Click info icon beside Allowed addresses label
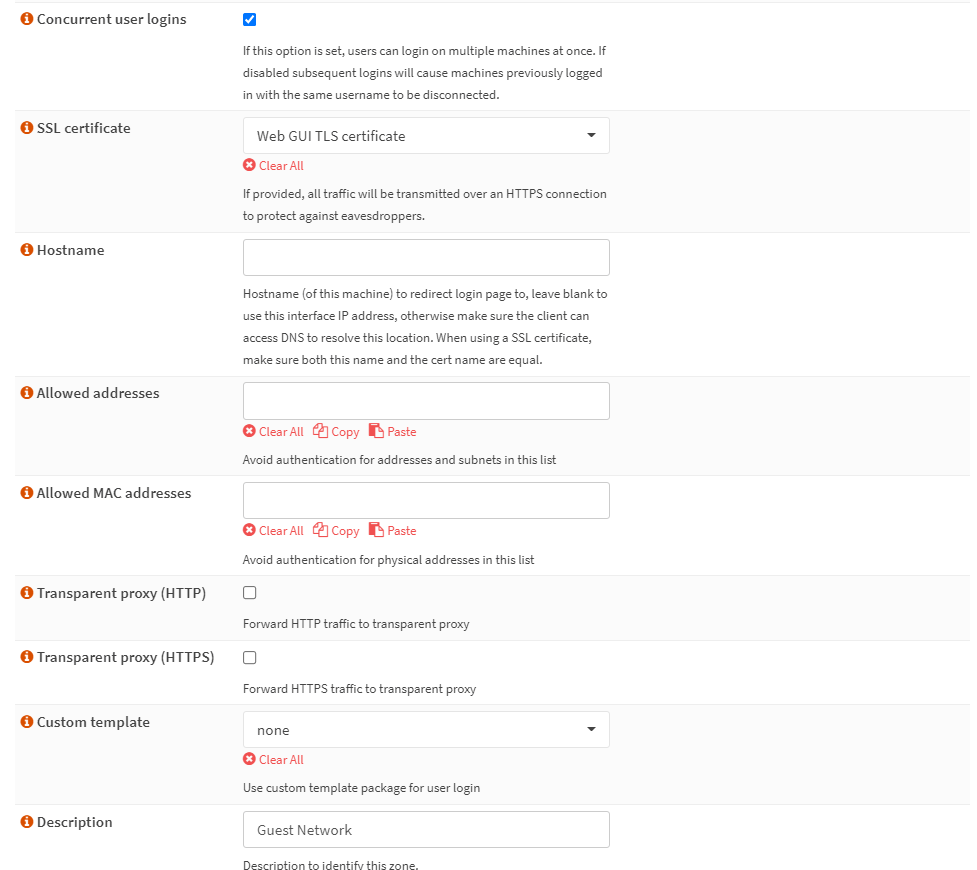The height and width of the screenshot is (870, 977). coord(27,393)
